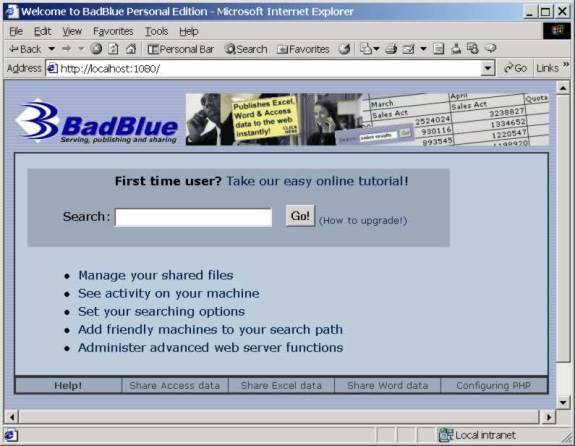Select the Share Access data tab
The image size is (575, 446).
tap(175, 385)
